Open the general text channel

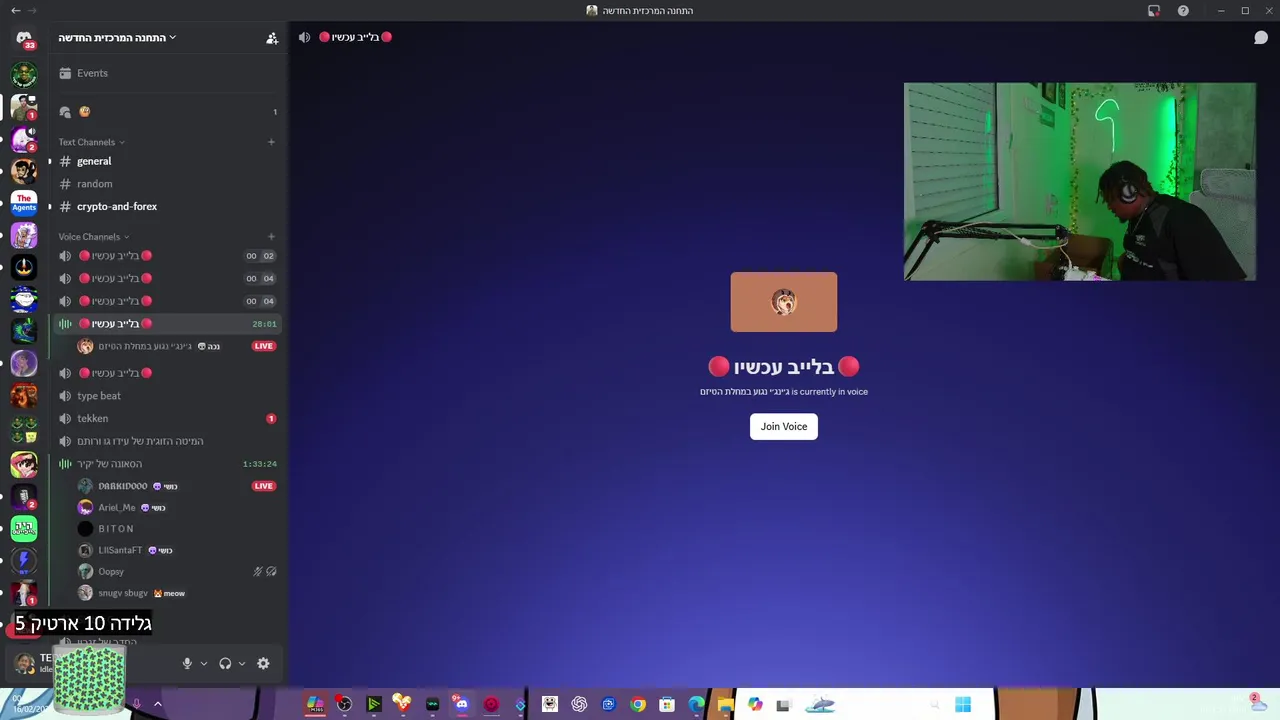(x=167, y=161)
